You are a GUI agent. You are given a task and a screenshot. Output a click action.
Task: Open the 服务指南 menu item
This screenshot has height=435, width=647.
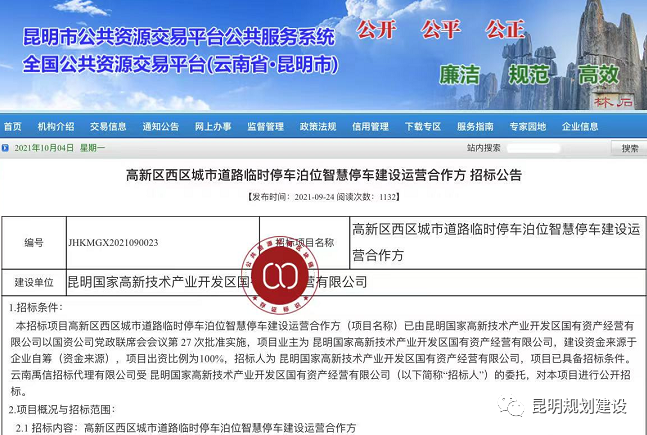(x=475, y=127)
